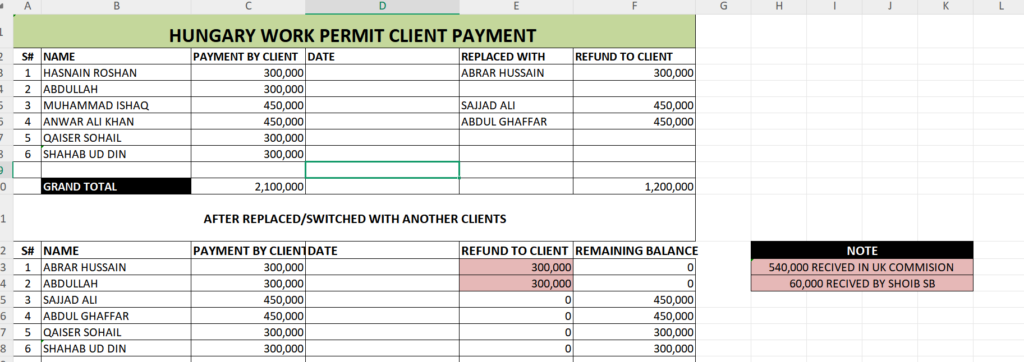Click the 0 refund in SAJJAD ALI's row

516,300
